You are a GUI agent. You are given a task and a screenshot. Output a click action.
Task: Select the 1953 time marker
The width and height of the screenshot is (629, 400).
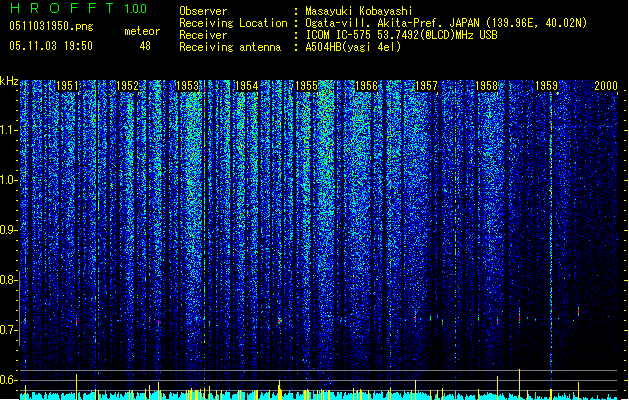tap(187, 86)
